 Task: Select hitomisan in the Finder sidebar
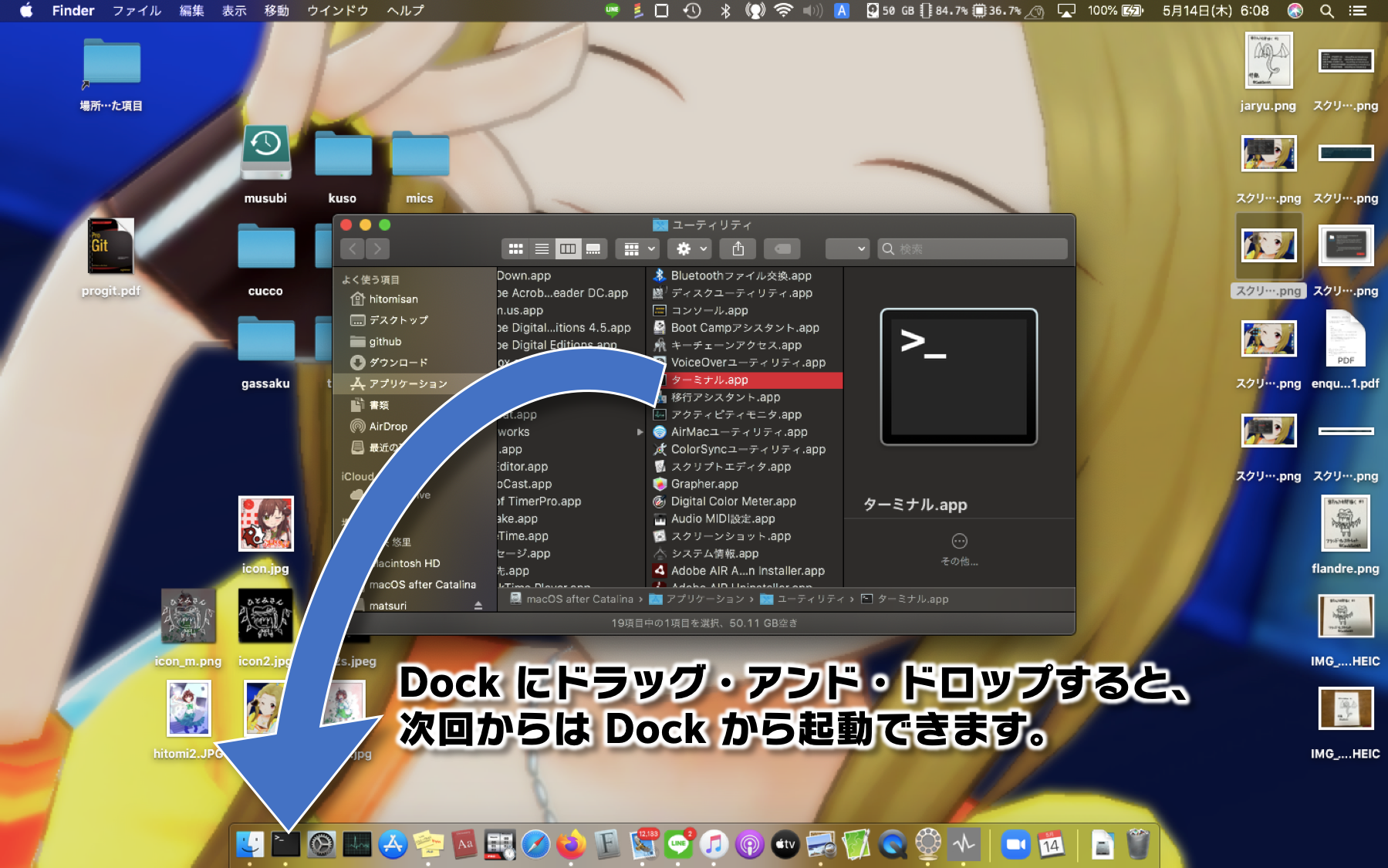(393, 299)
